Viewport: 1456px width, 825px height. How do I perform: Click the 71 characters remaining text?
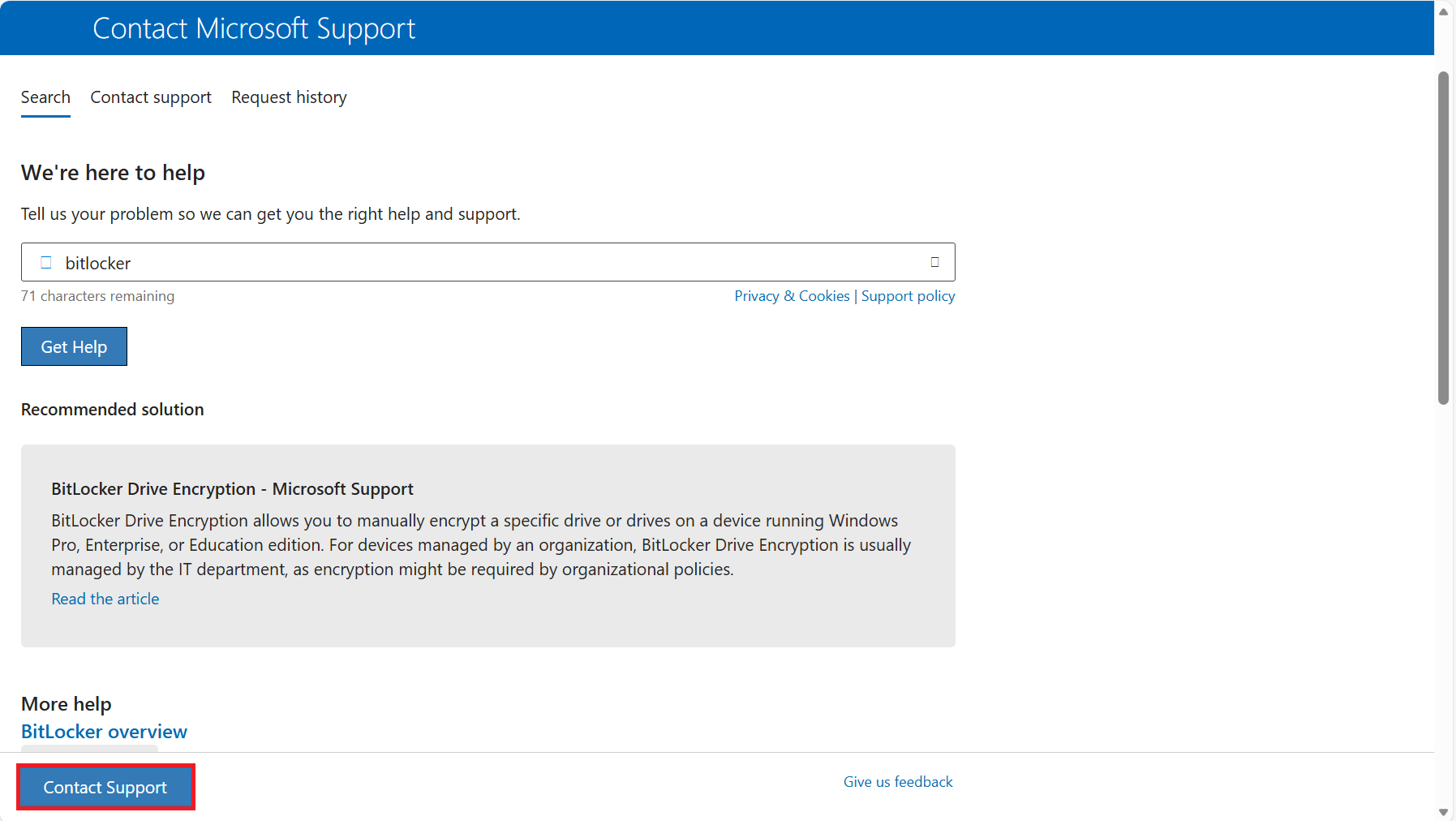[x=97, y=296]
